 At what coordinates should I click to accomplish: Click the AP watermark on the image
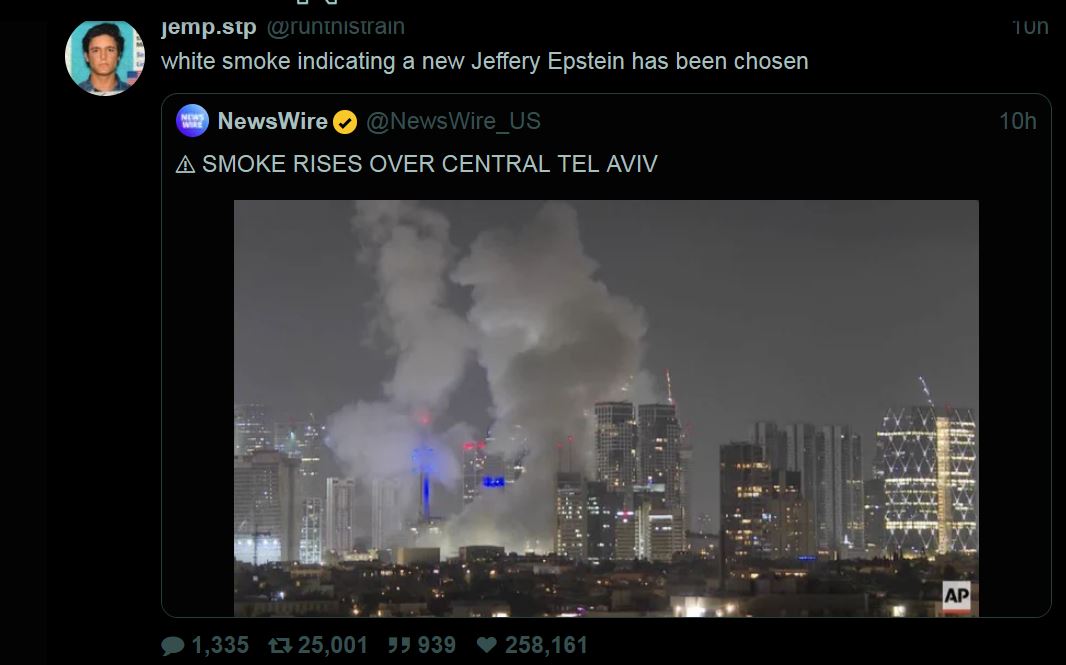957,596
